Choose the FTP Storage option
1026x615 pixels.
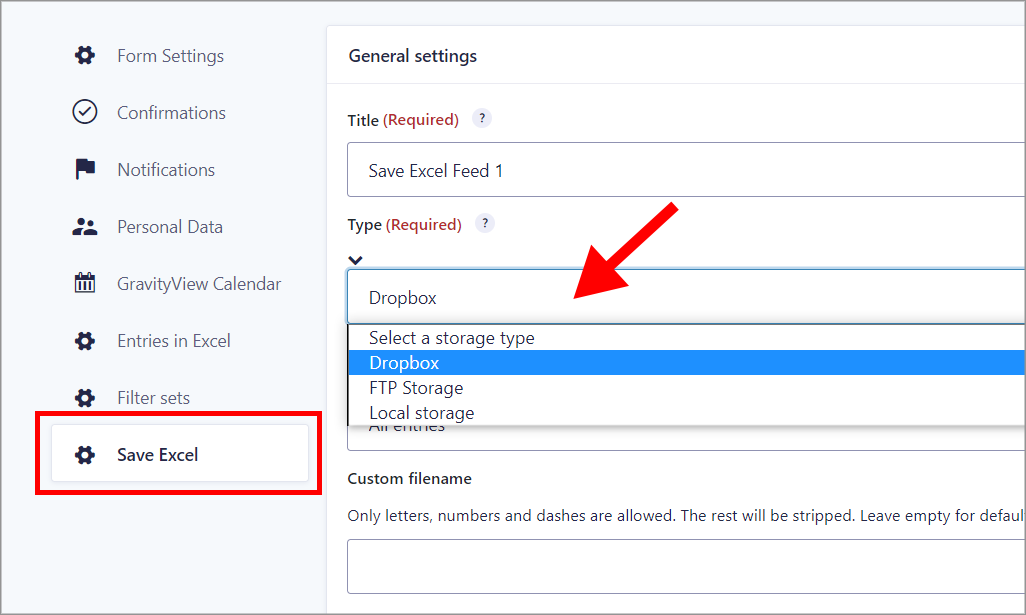tap(687, 387)
